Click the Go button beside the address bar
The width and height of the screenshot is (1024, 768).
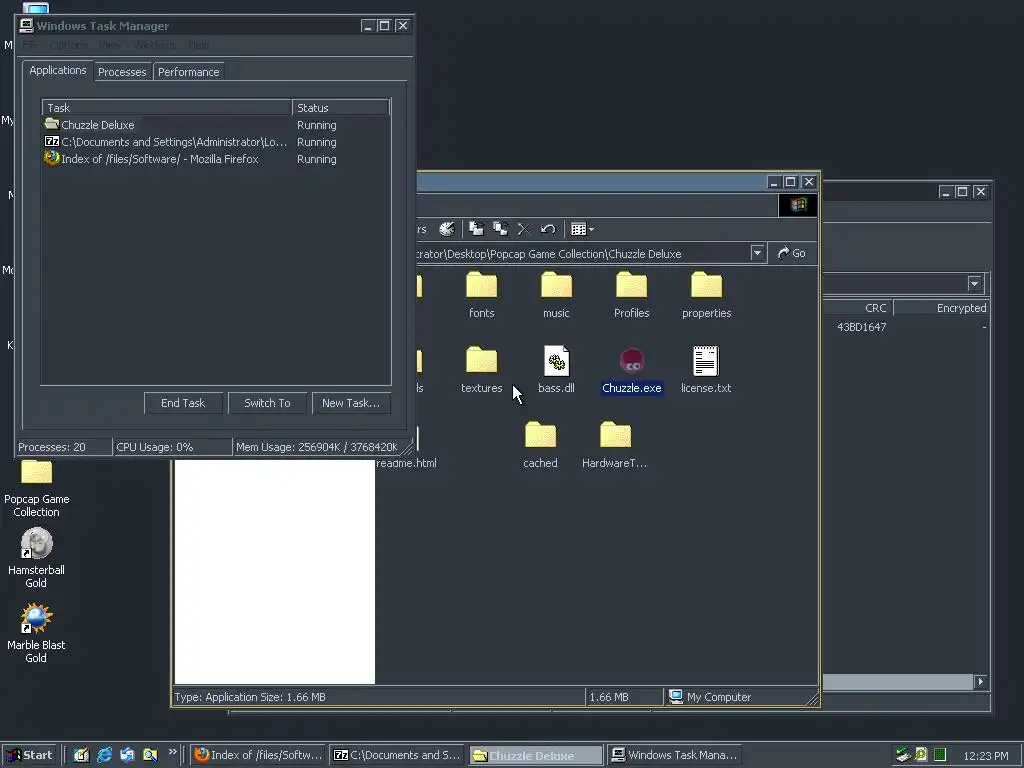click(792, 253)
